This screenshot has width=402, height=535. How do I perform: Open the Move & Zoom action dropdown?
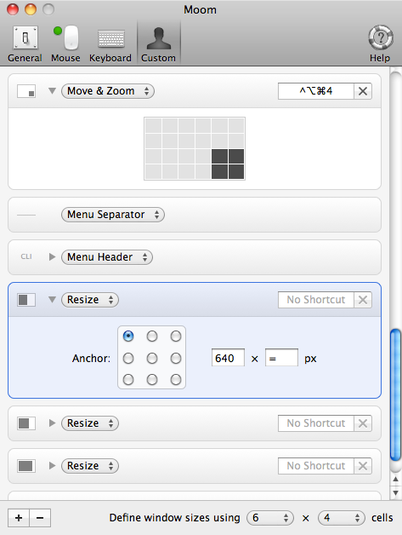point(108,91)
